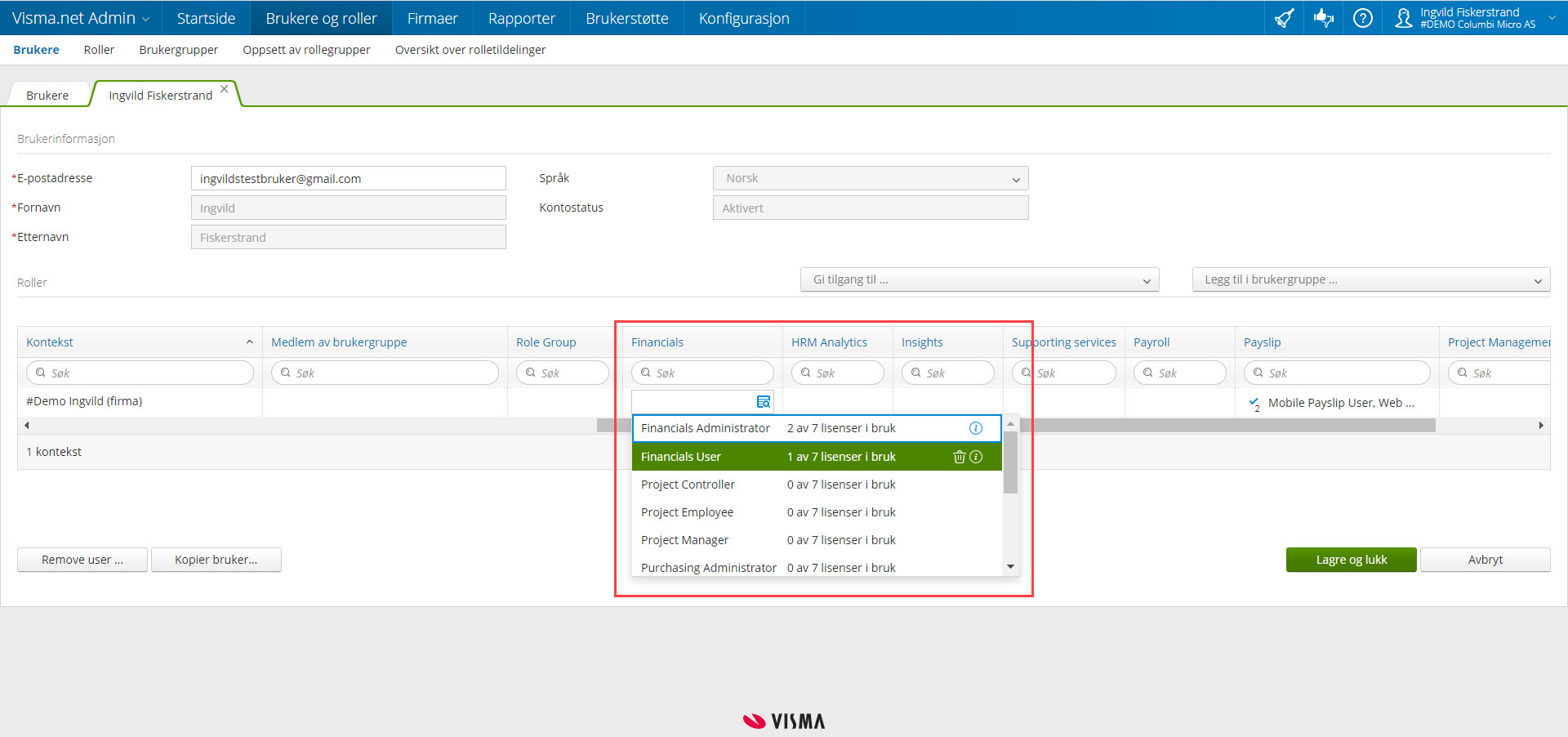Click the sort arrow in the Kontekst header

250,342
